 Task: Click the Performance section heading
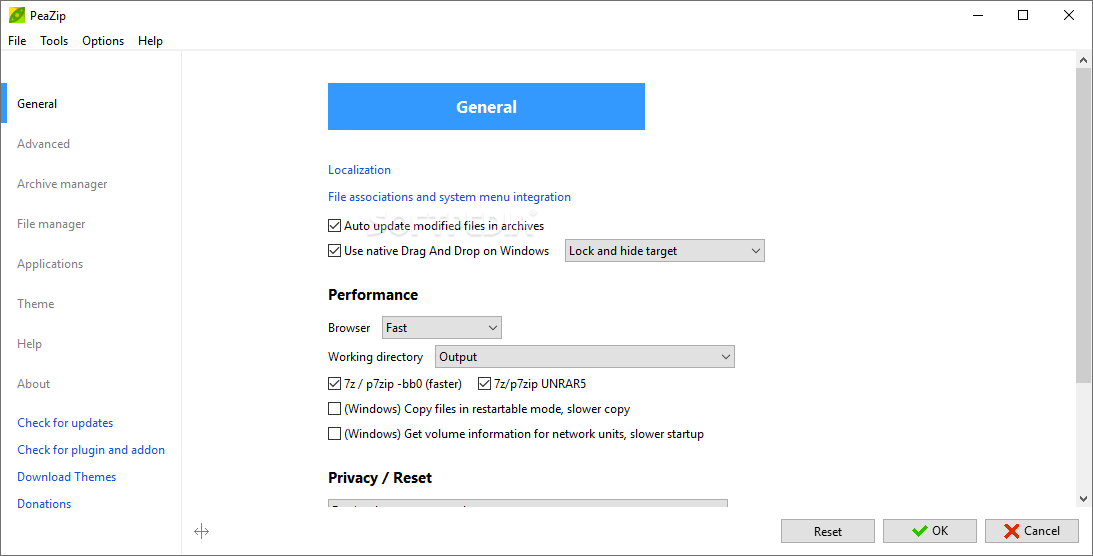373,295
